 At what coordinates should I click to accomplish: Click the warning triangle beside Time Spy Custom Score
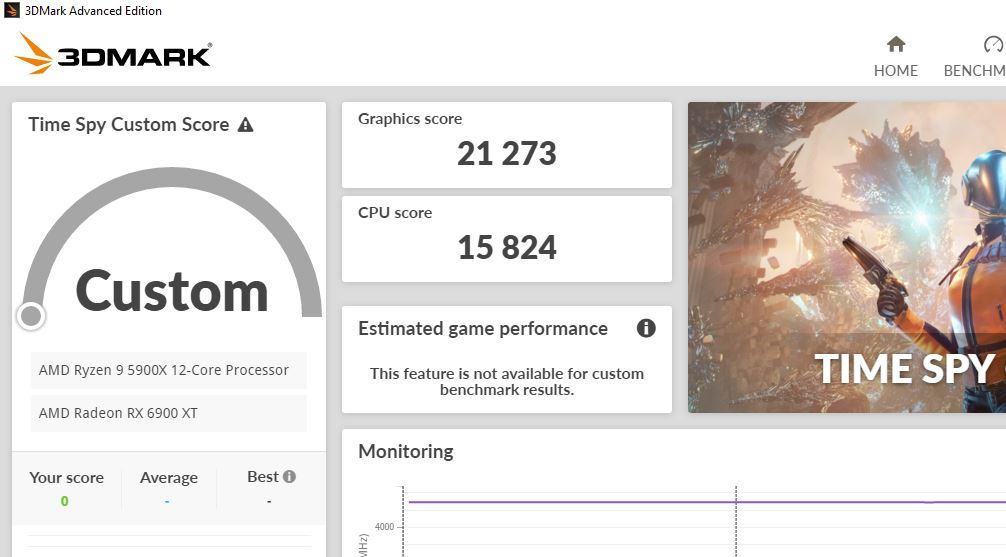(245, 124)
